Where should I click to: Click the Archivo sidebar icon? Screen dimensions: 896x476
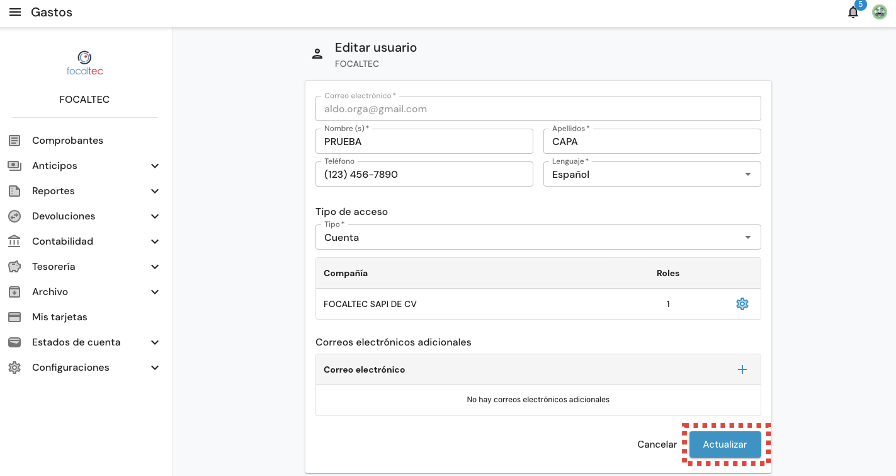click(x=14, y=291)
